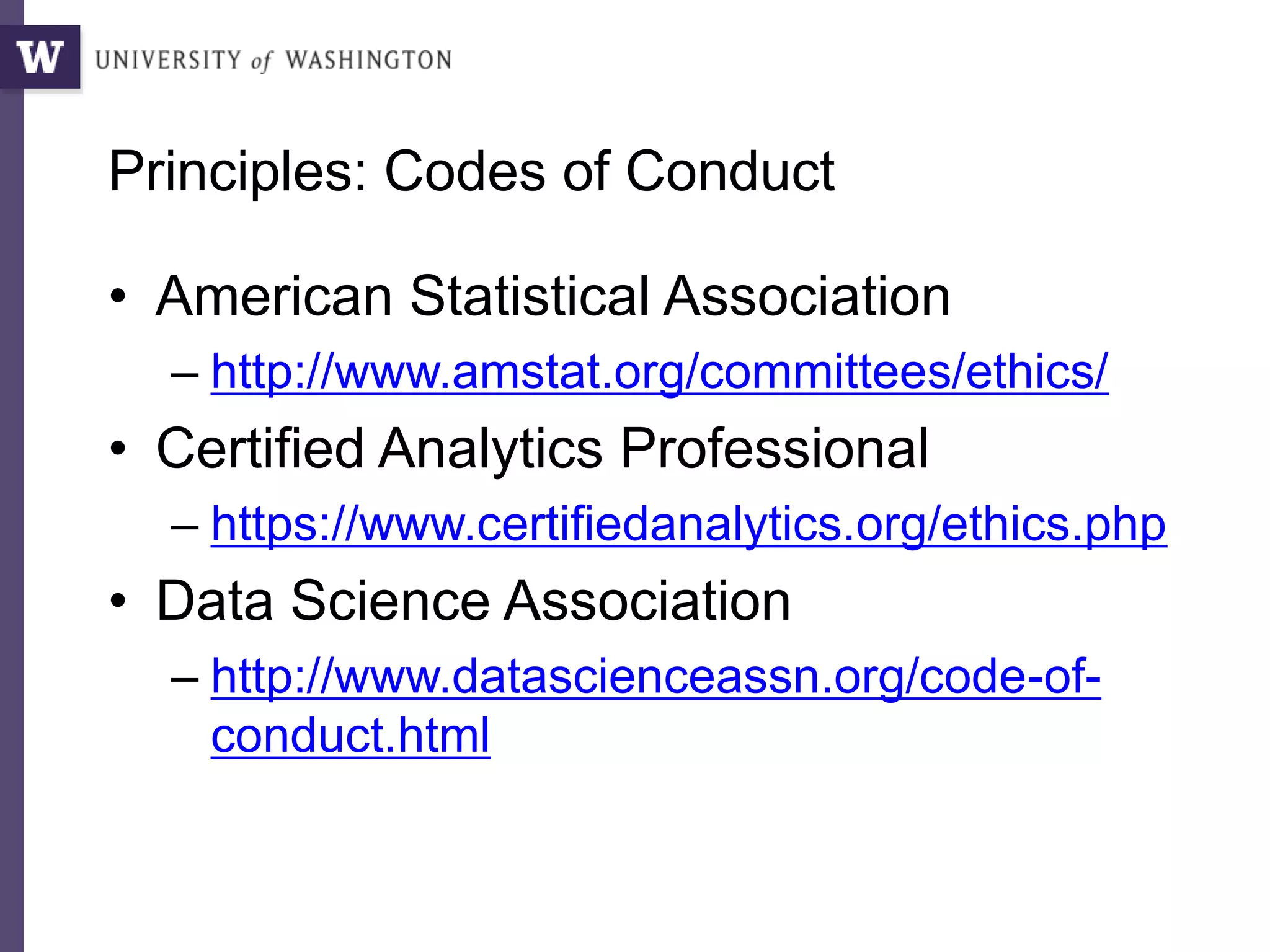Open the amstat.org committees ethics link
This screenshot has width=1270, height=952.
[659, 372]
